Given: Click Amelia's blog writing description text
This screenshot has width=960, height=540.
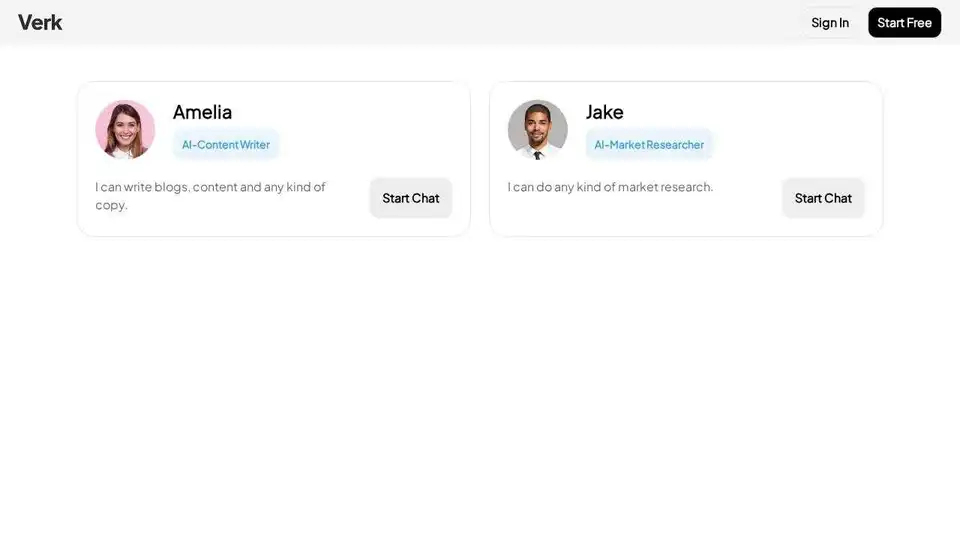Looking at the screenshot, I should click(210, 195).
